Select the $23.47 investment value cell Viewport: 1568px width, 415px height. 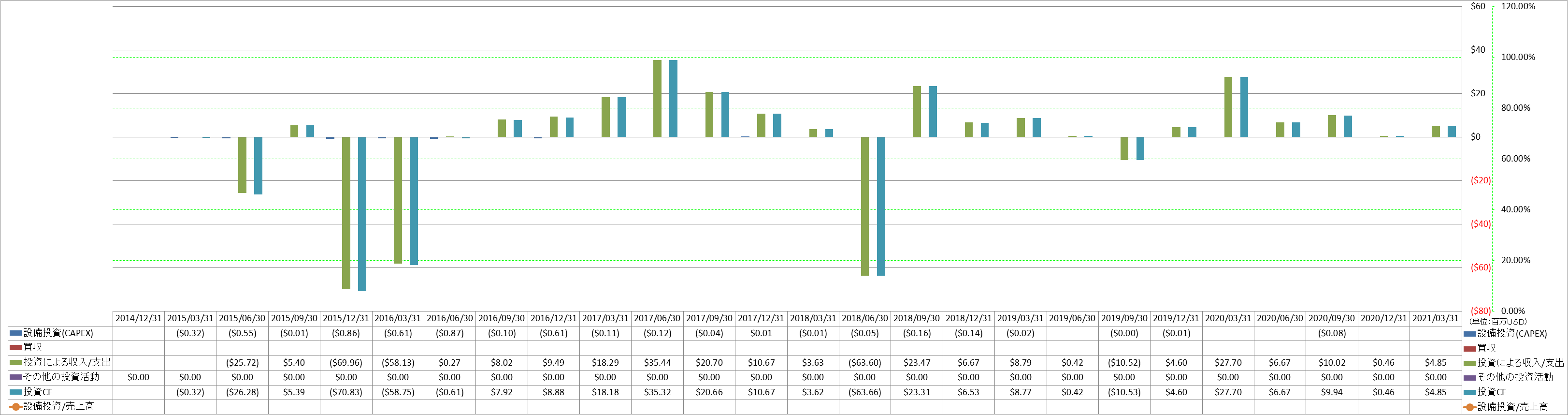tap(917, 363)
